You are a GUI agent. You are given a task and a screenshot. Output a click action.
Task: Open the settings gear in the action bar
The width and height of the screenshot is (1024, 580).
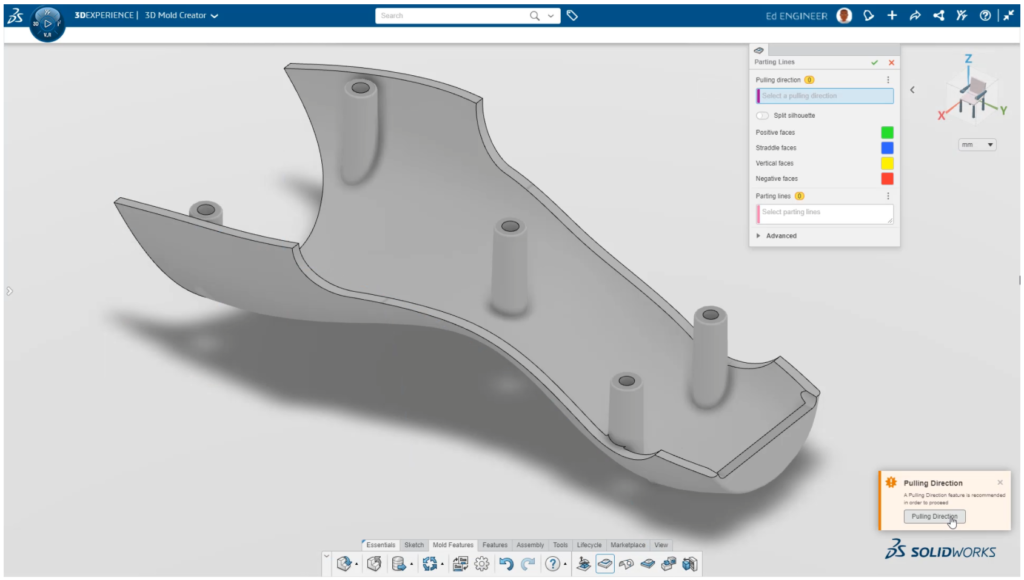483,563
